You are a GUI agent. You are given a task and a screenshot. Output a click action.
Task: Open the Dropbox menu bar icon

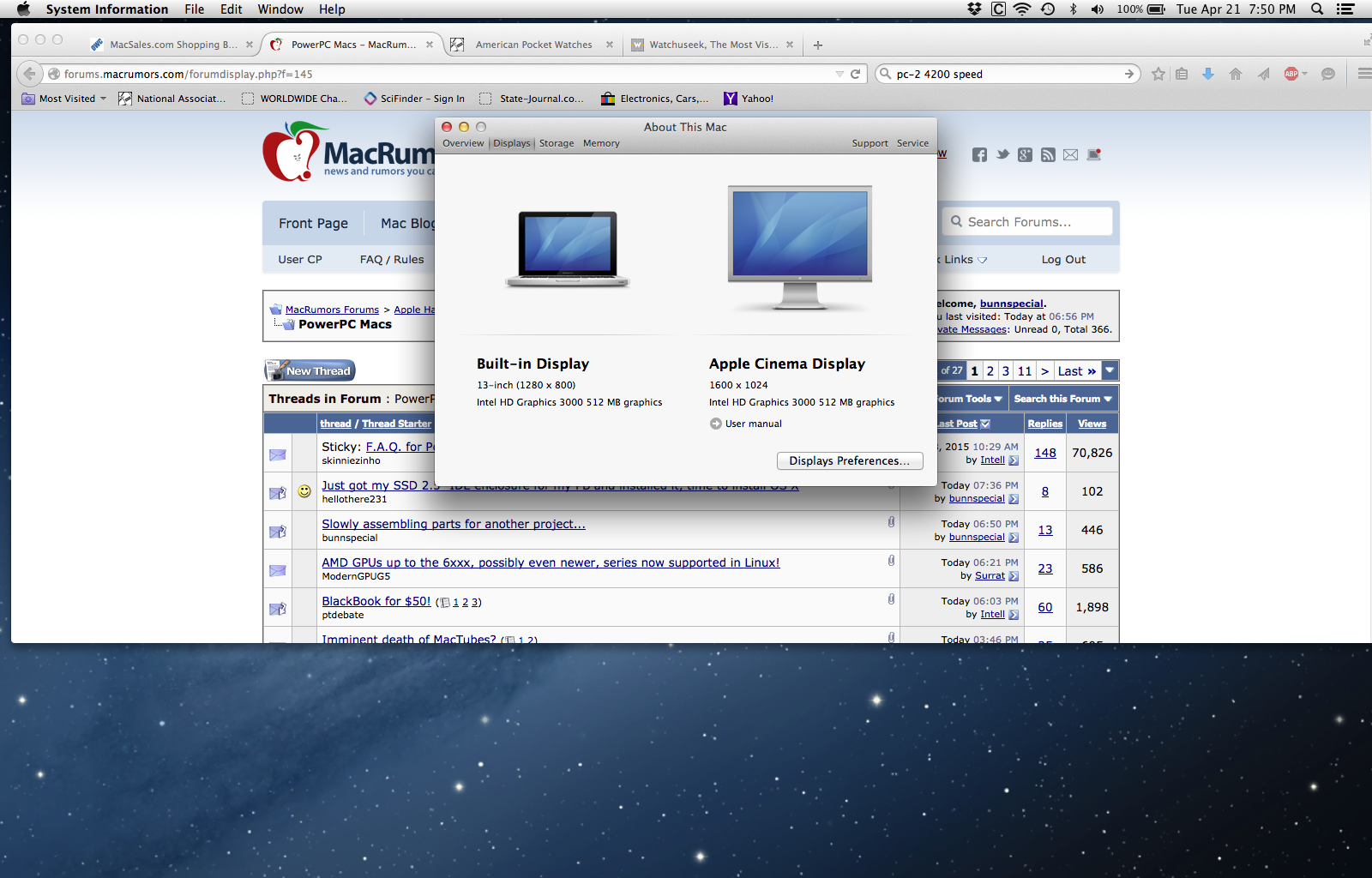point(974,9)
